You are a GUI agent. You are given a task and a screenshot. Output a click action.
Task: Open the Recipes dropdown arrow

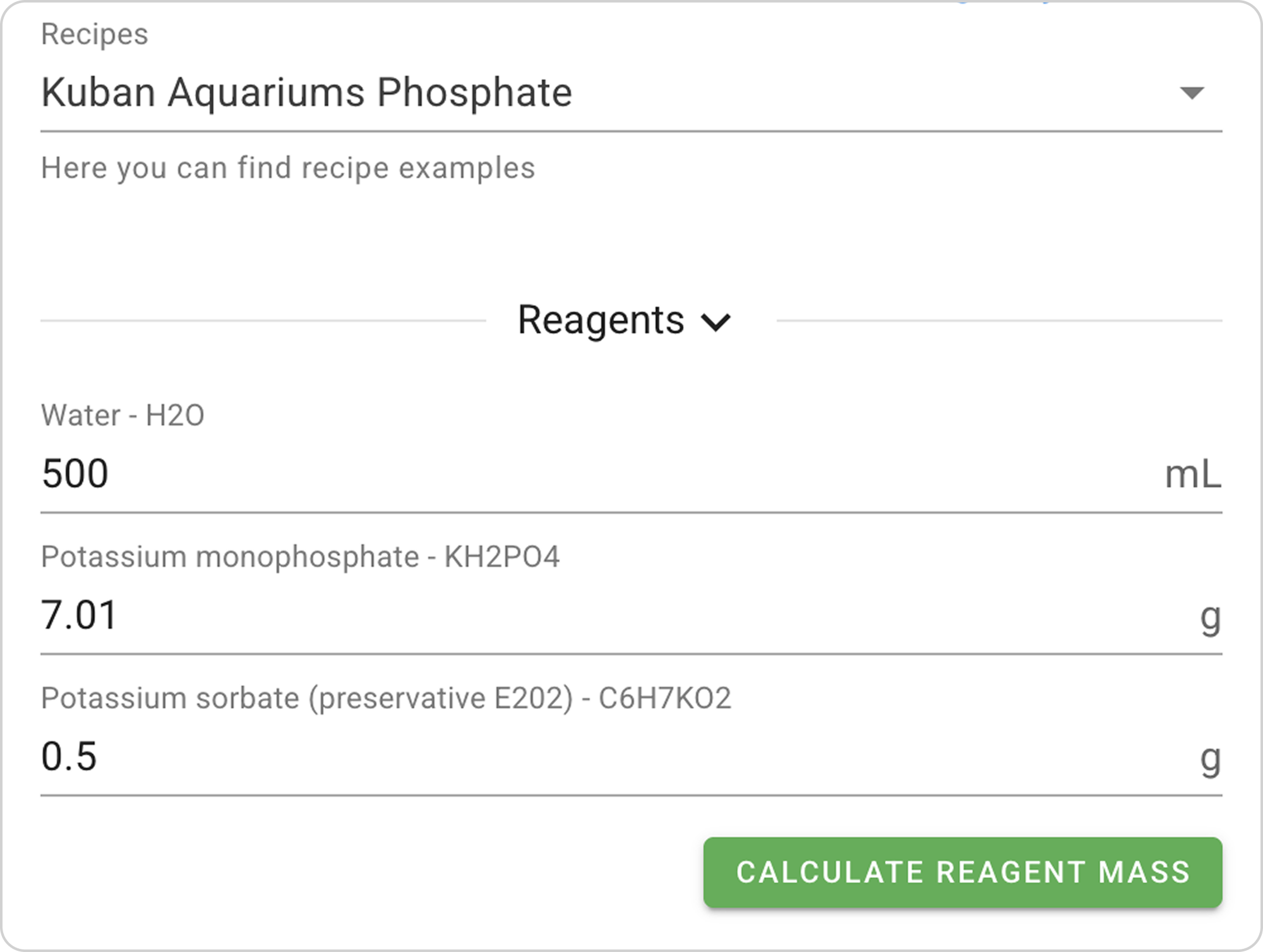1191,93
